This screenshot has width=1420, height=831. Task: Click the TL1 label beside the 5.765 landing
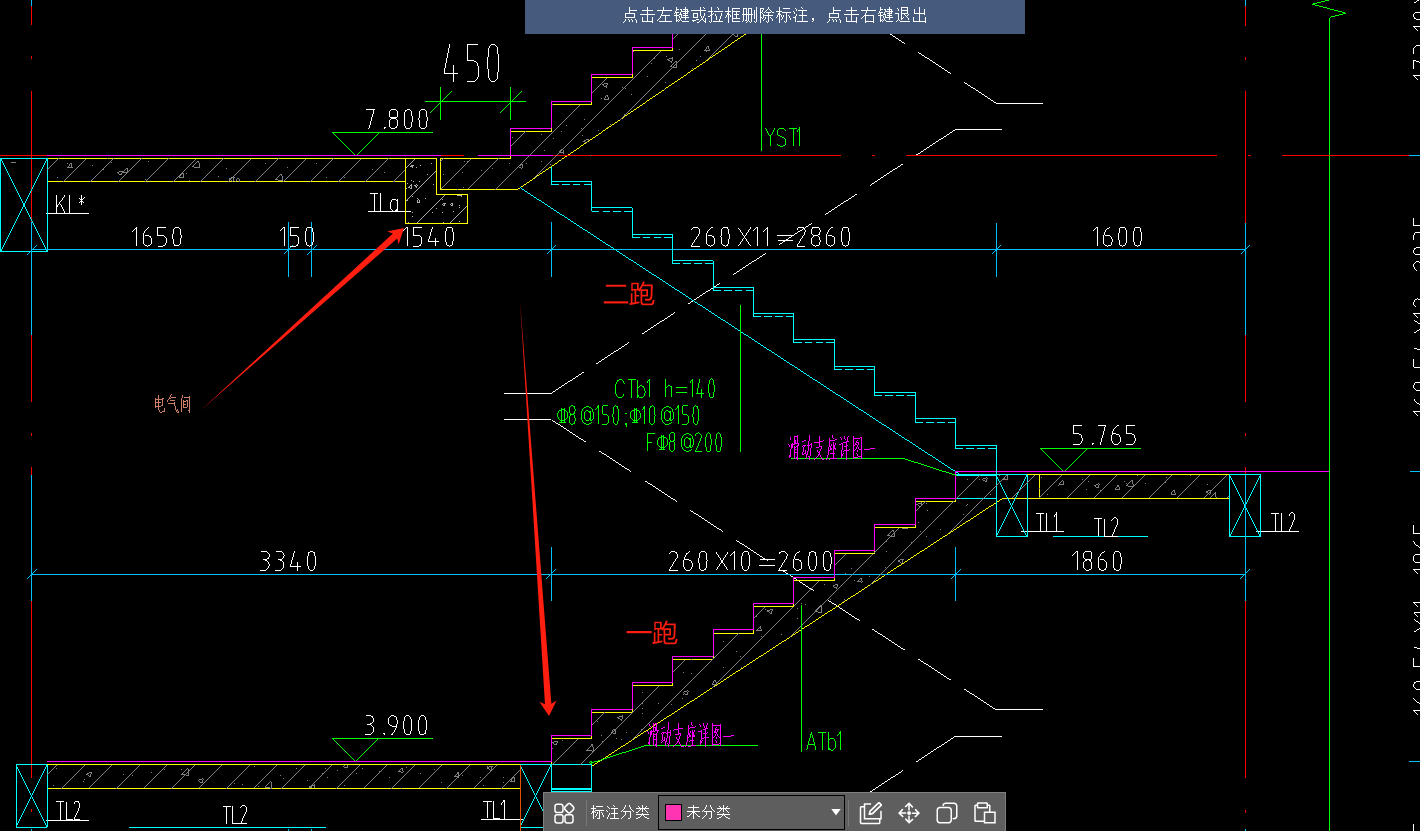1048,522
